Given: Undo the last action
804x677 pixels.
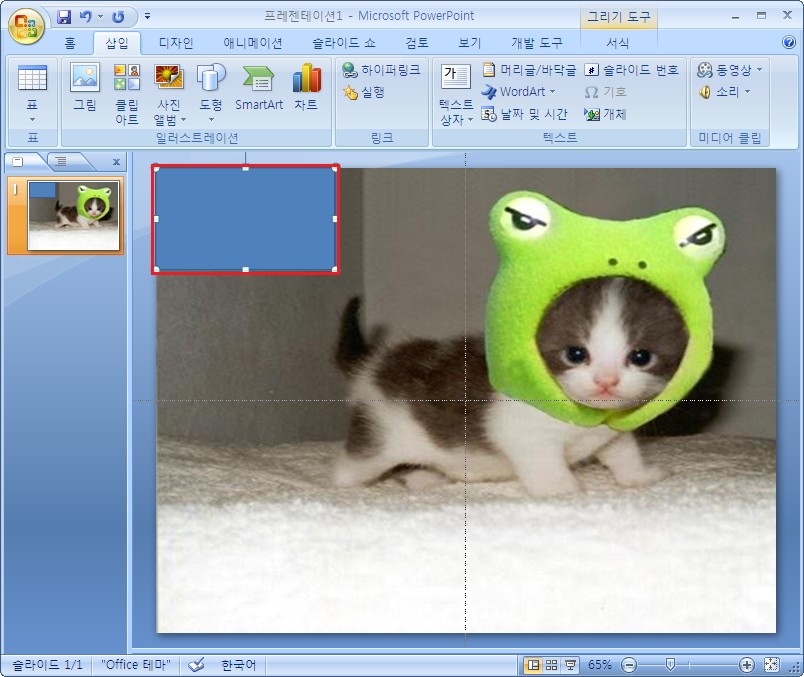Looking at the screenshot, I should point(86,17).
